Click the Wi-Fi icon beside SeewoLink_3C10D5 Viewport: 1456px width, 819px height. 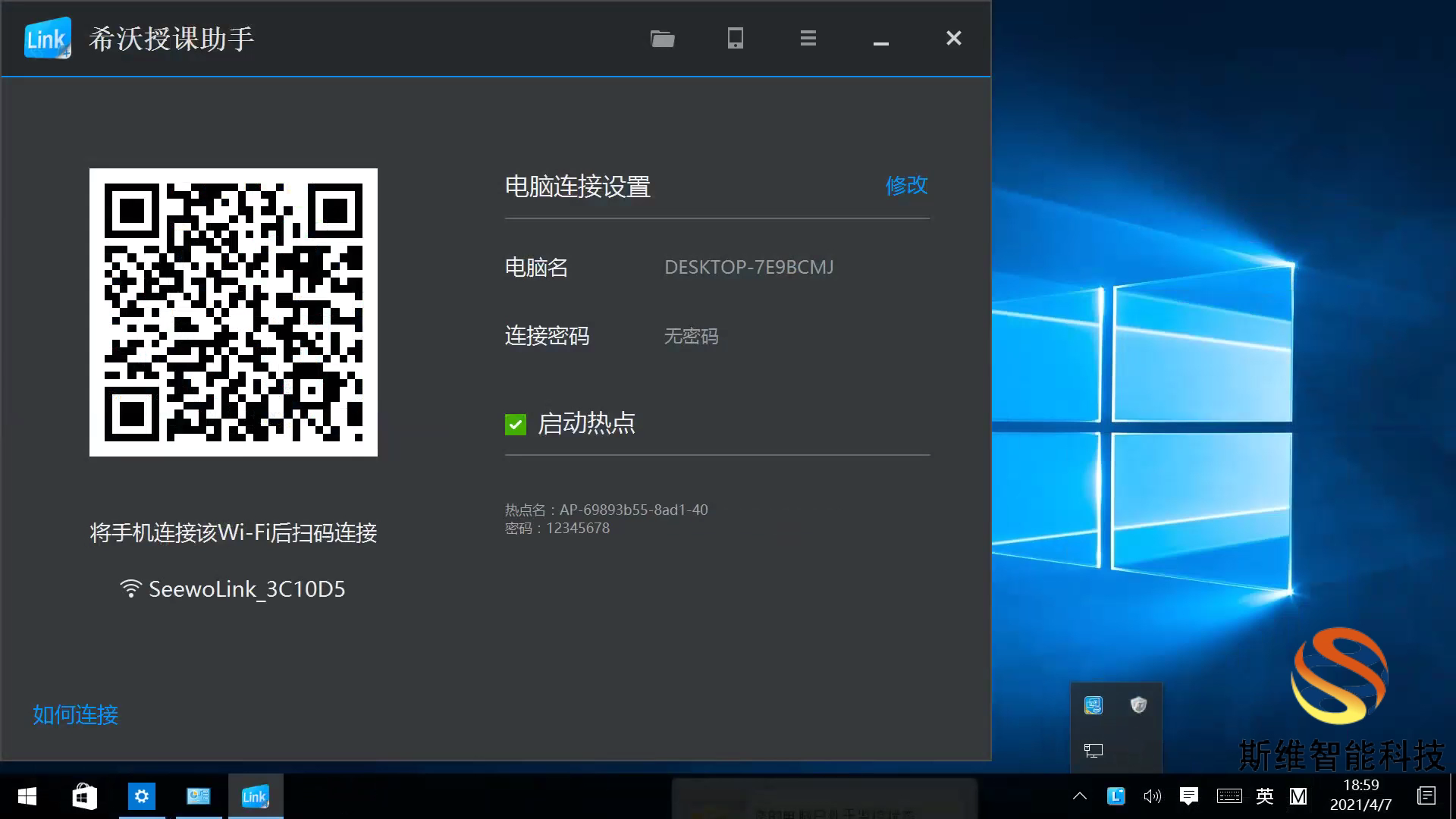(130, 588)
